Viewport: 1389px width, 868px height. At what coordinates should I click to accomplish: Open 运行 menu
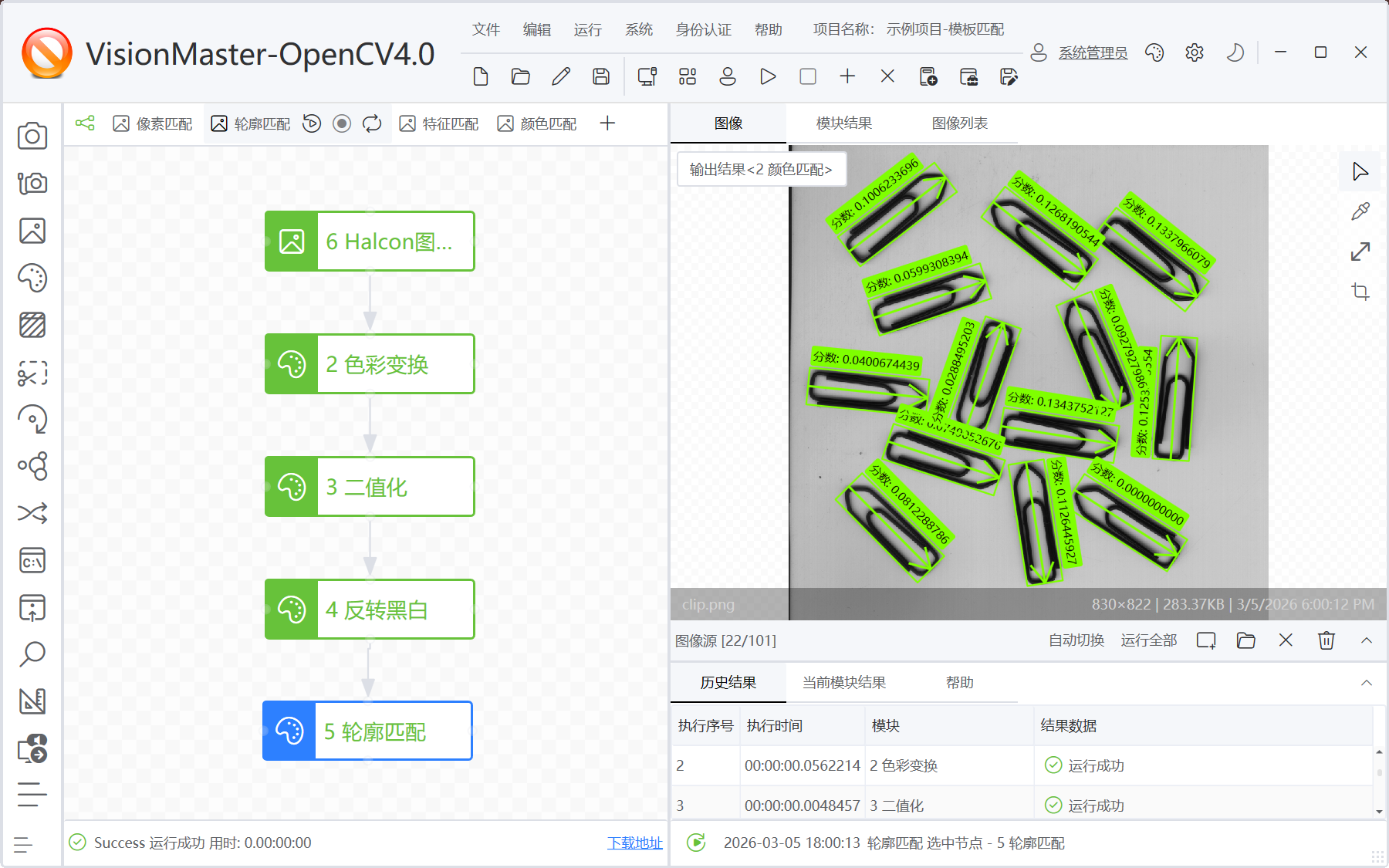coord(588,29)
